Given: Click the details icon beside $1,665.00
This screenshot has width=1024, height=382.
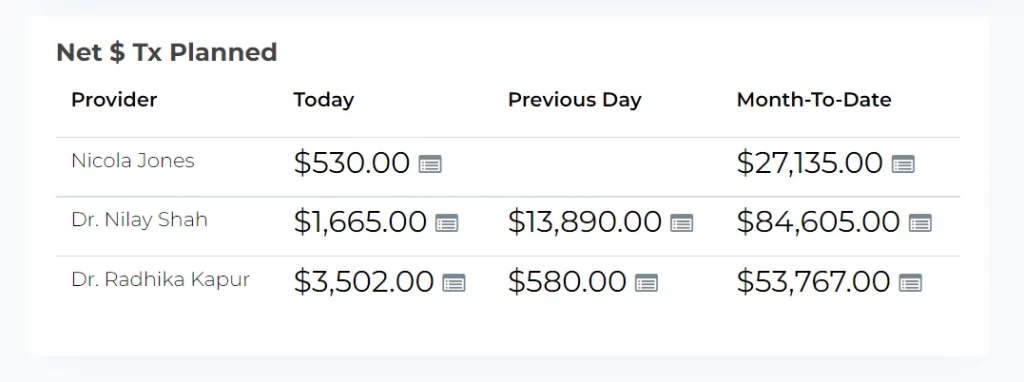Looking at the screenshot, I should tap(447, 223).
